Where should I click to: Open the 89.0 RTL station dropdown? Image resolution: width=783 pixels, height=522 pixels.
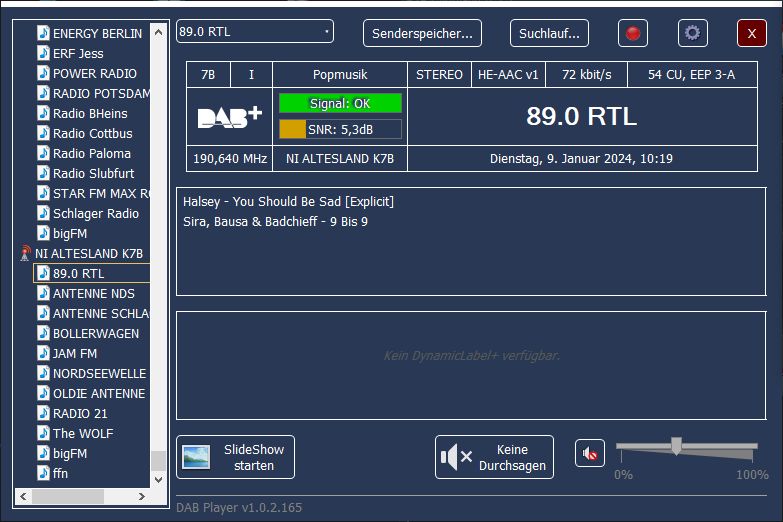point(254,32)
